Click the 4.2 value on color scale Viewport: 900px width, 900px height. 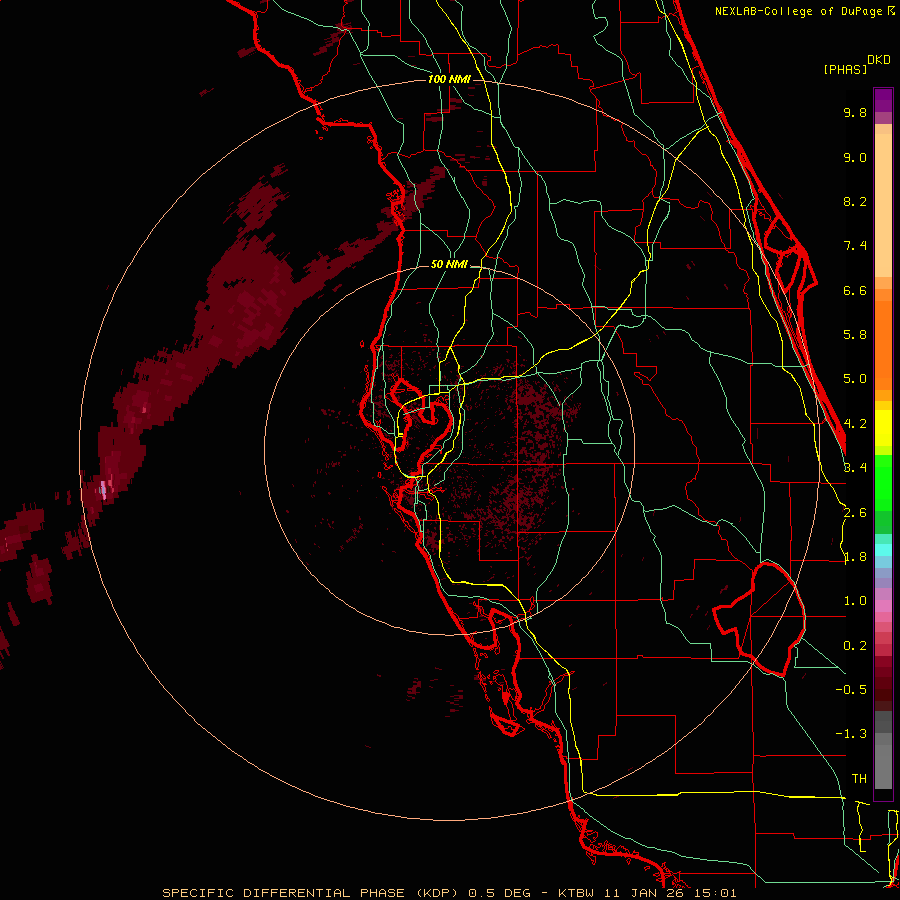pos(855,424)
